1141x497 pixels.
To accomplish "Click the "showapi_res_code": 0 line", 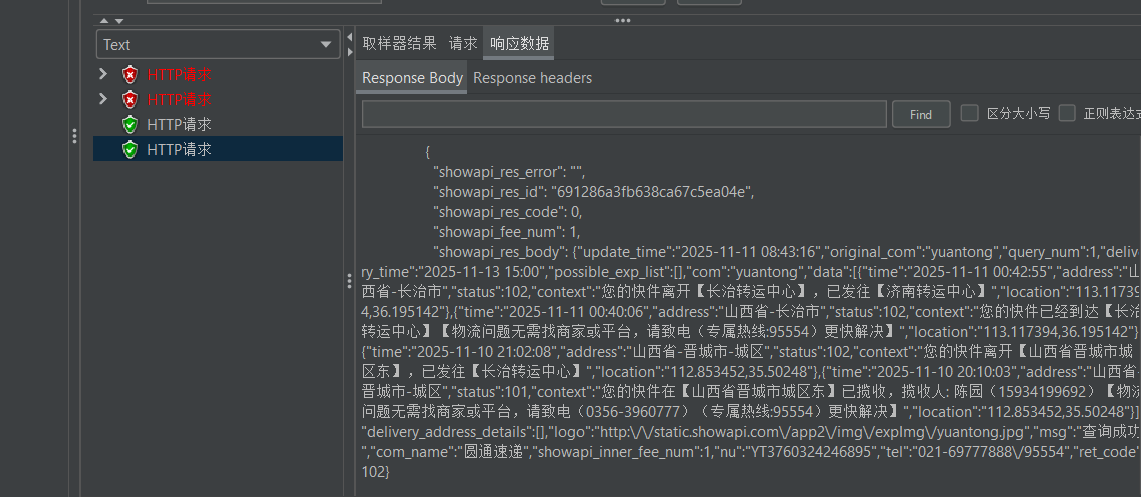I will pos(507,212).
